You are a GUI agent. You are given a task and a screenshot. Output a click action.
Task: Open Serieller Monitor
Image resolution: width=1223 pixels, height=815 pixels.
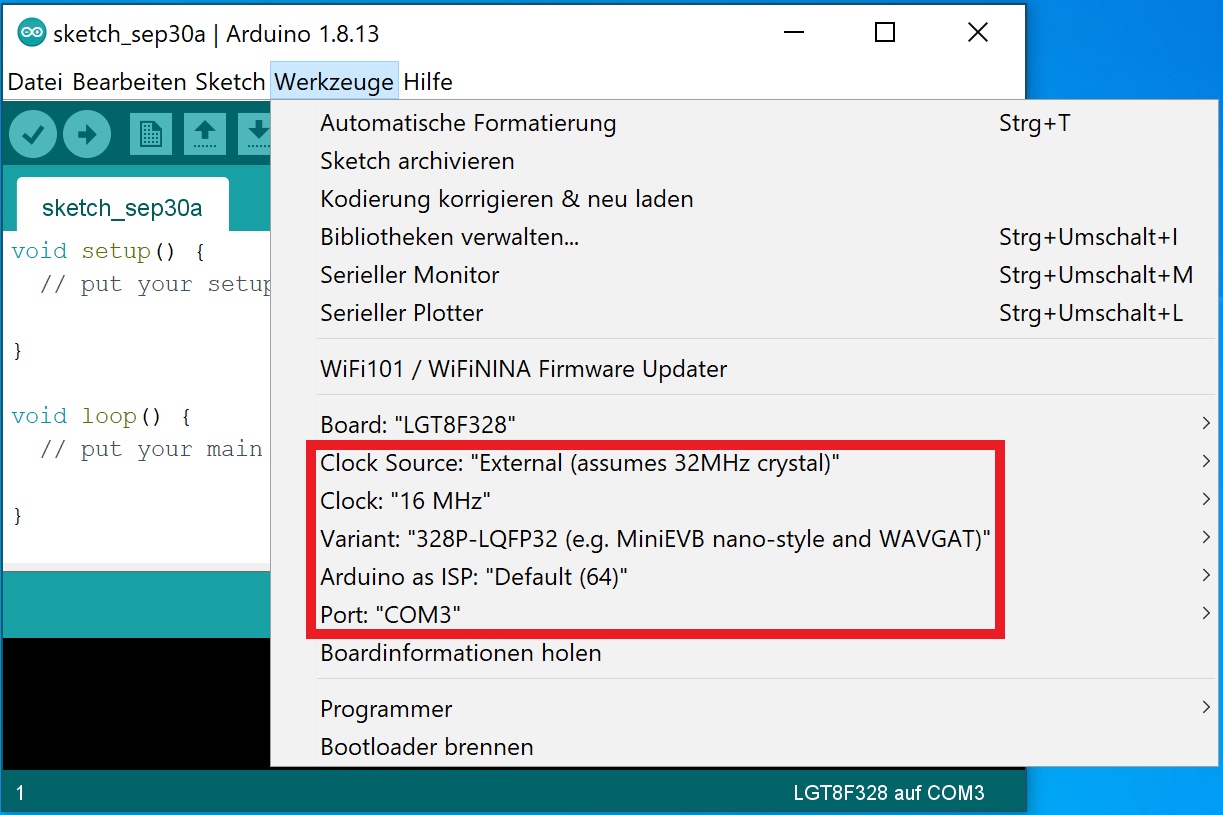(x=745, y=275)
